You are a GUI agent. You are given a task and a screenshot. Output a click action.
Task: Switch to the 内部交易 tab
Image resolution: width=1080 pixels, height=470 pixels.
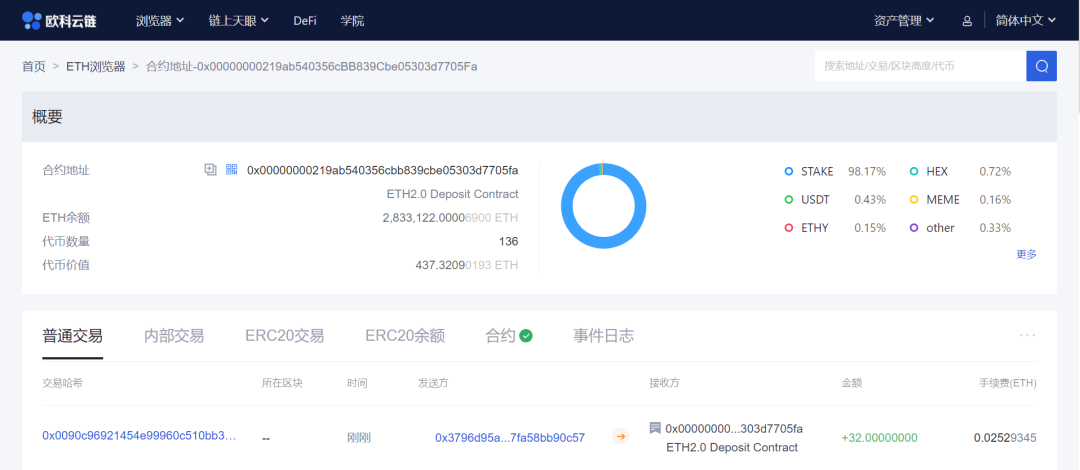173,336
